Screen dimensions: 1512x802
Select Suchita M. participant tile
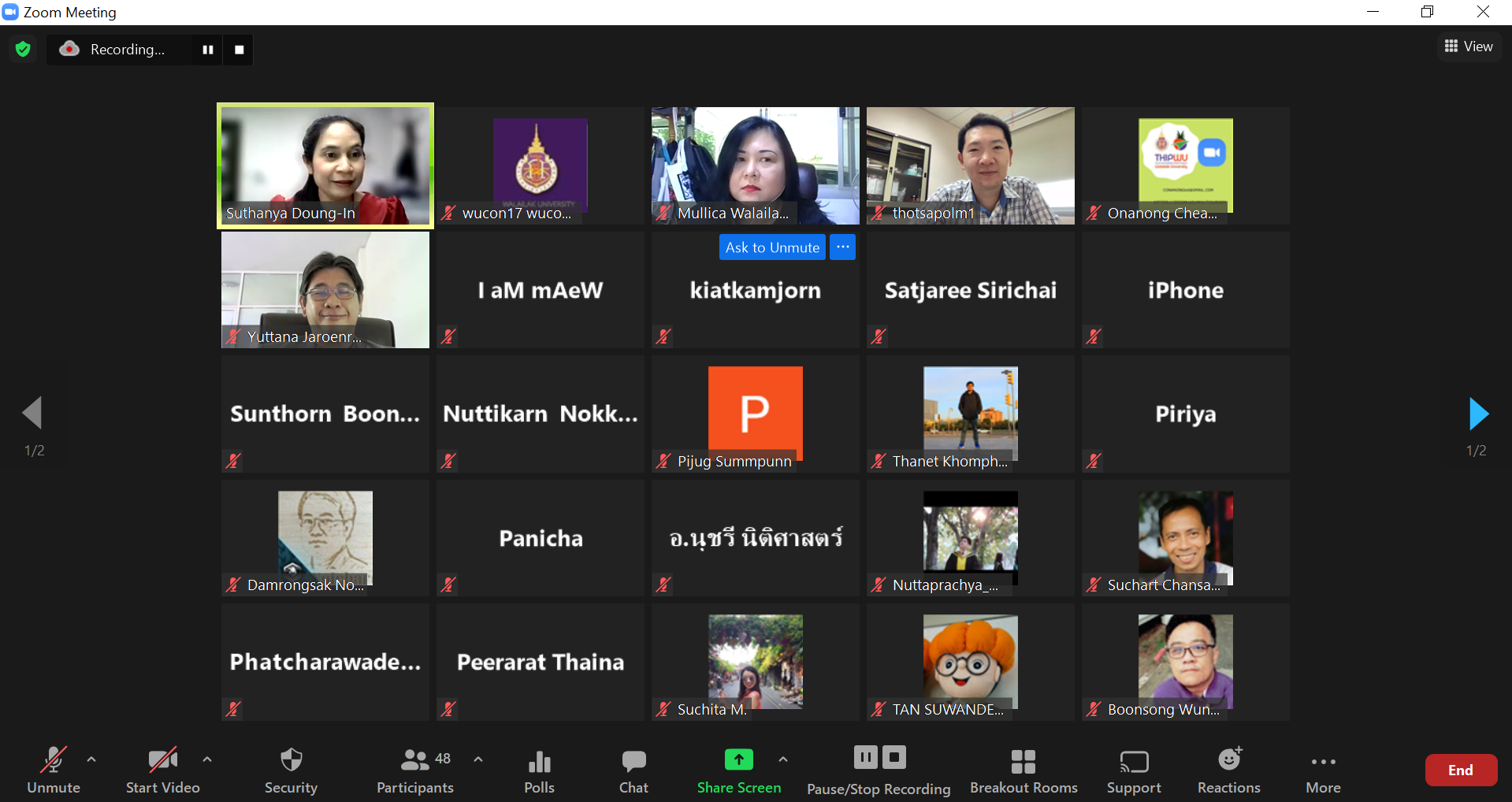756,663
